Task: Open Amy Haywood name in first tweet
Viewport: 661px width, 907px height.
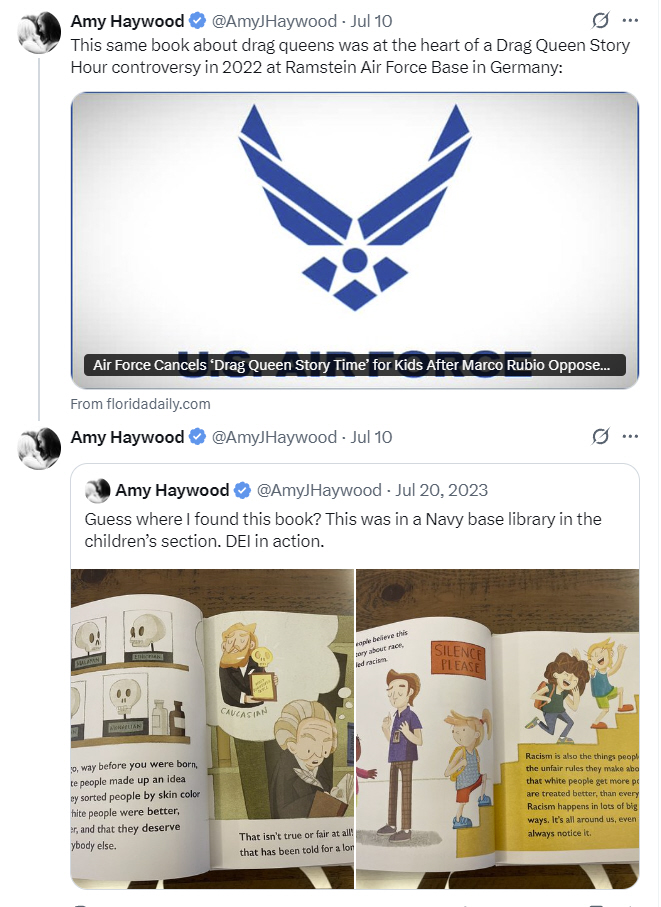Action: tap(127, 21)
